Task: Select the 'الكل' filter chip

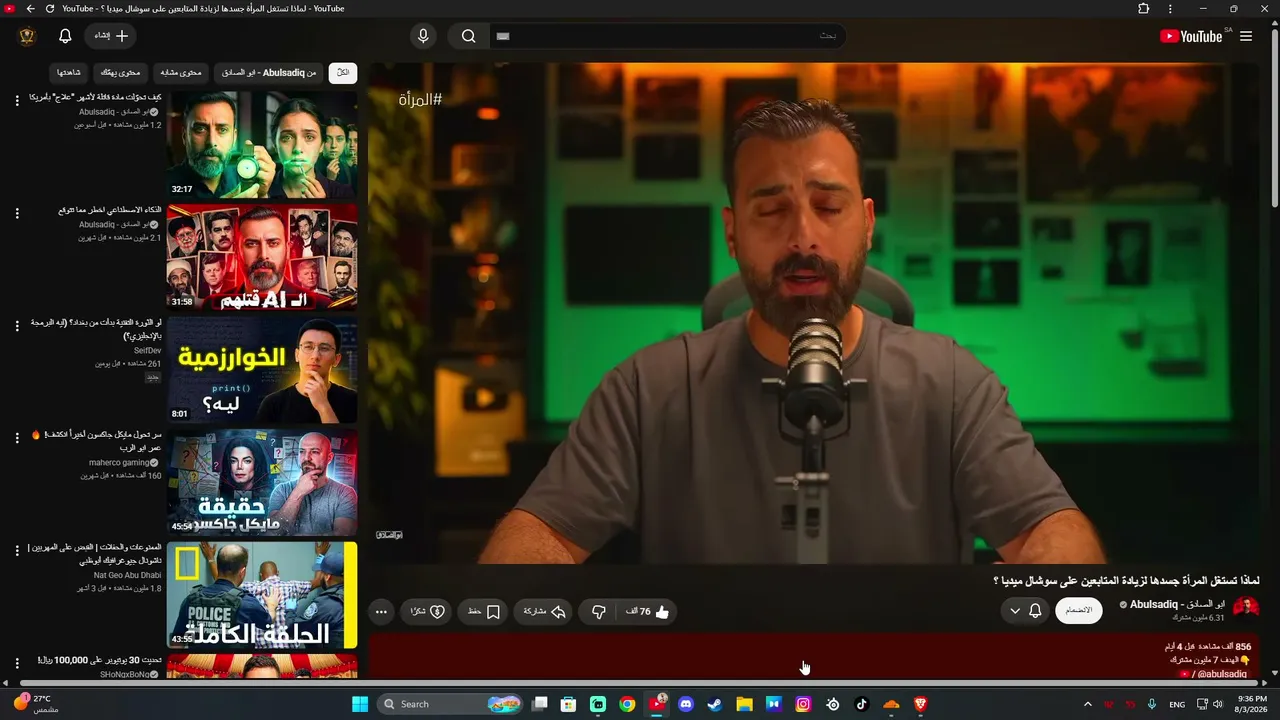Action: pyautogui.click(x=343, y=73)
